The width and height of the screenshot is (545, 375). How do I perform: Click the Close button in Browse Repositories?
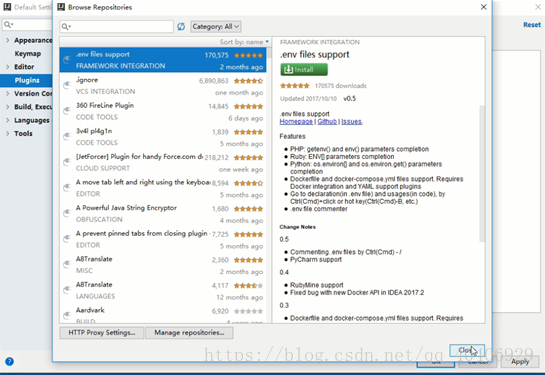pos(467,350)
